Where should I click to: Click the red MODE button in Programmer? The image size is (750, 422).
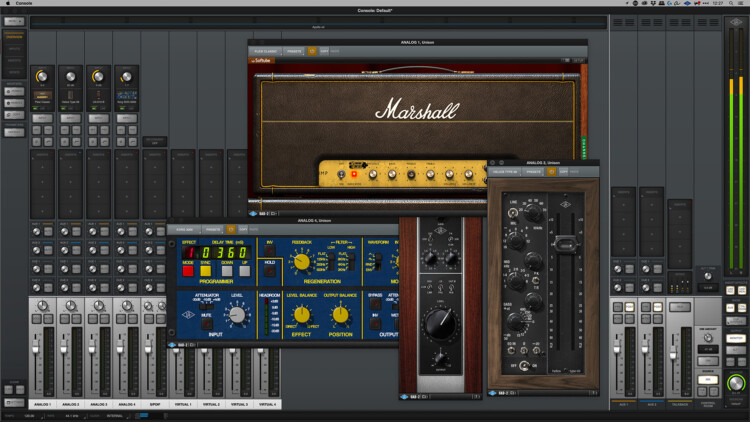point(188,271)
